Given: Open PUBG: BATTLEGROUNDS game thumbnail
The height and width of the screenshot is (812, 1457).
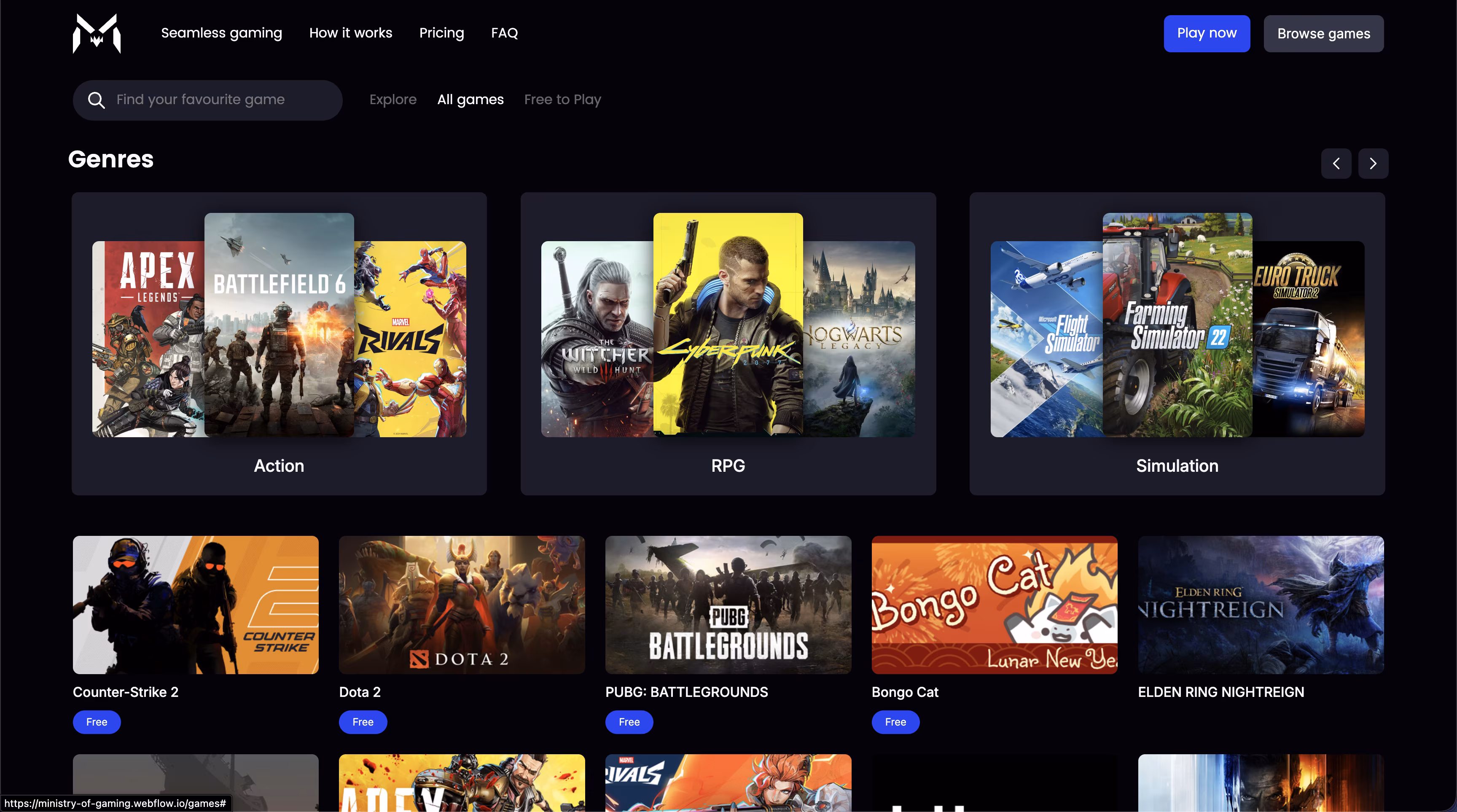Looking at the screenshot, I should [728, 605].
